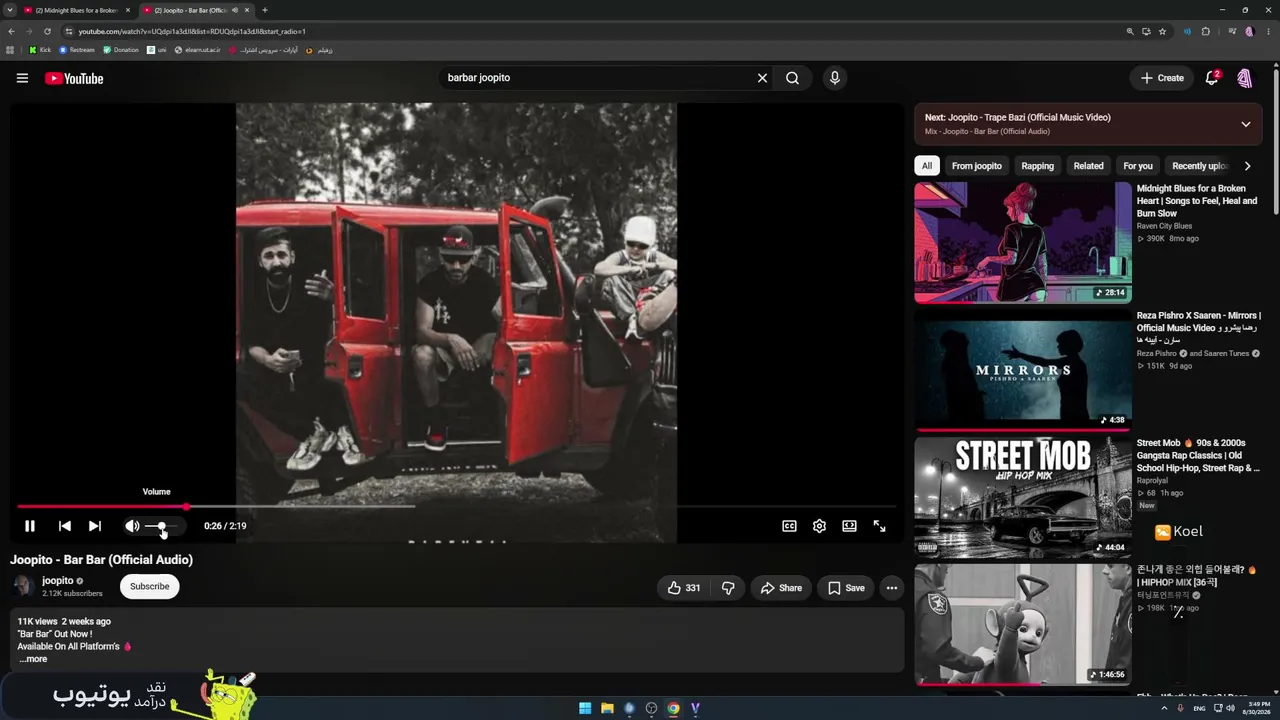The image size is (1280, 720).
Task: Switch to Midnight Blues browser tab
Action: (77, 10)
